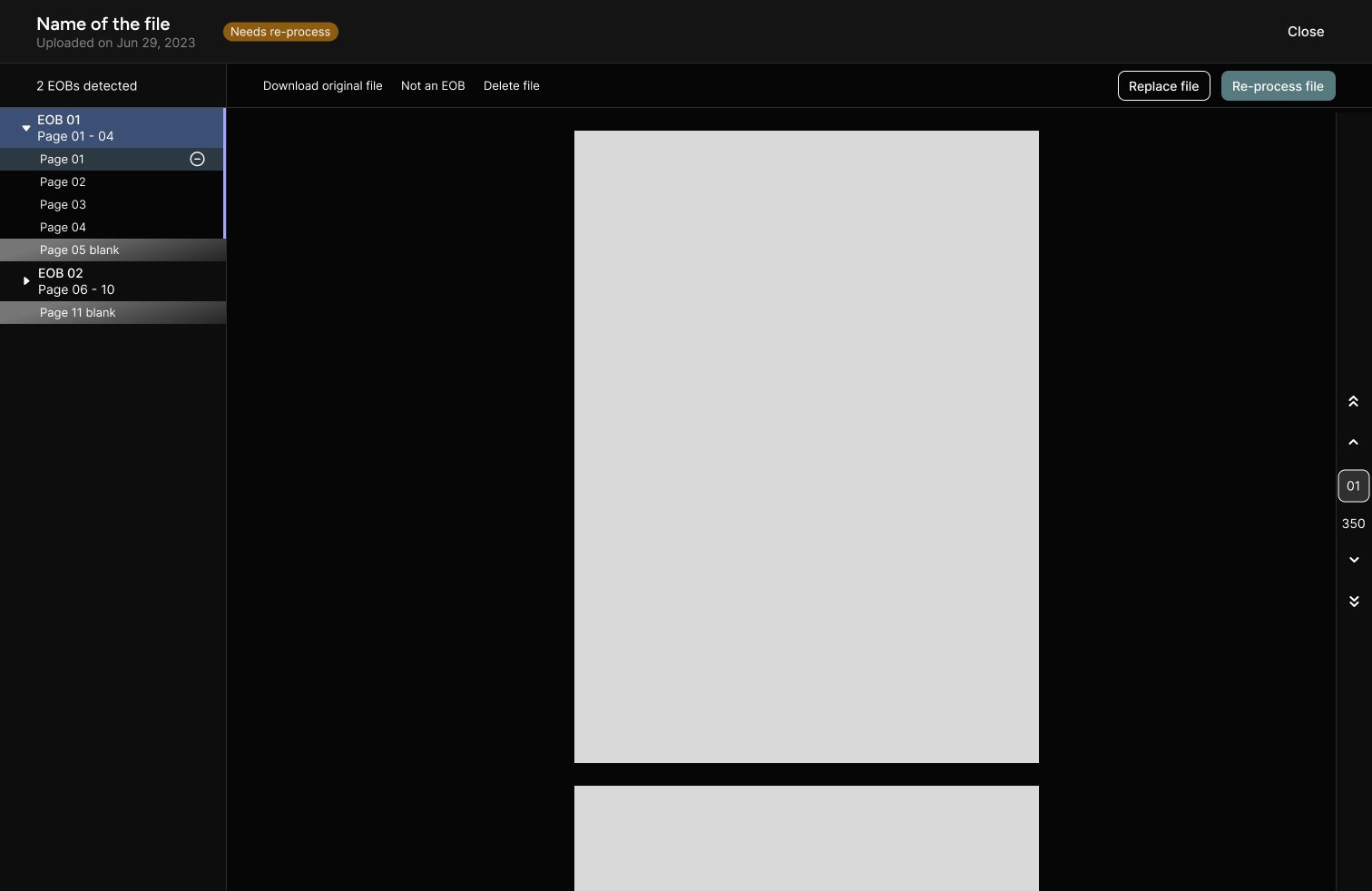Click the remove icon on Page 01 row
The height and width of the screenshot is (891, 1372).
[197, 159]
